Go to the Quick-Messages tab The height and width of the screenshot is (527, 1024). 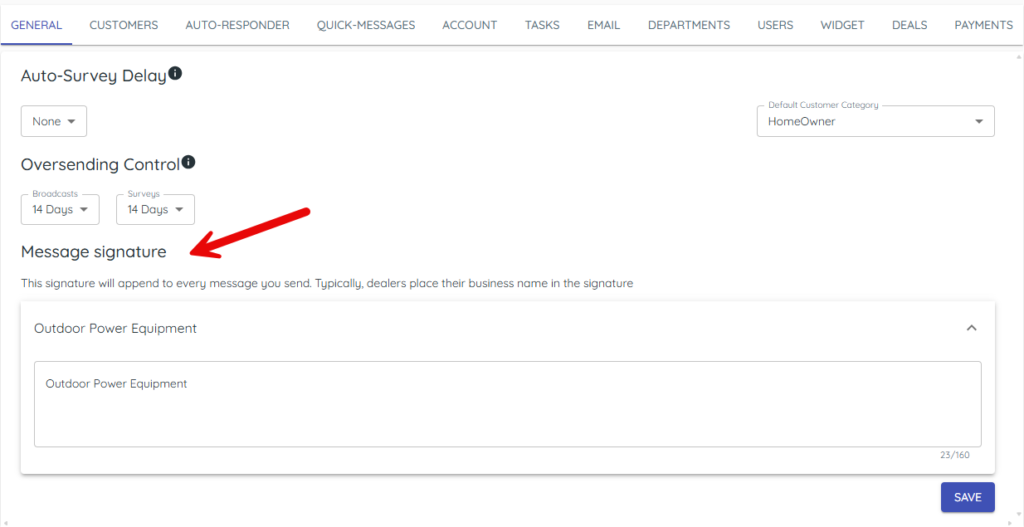click(x=365, y=25)
